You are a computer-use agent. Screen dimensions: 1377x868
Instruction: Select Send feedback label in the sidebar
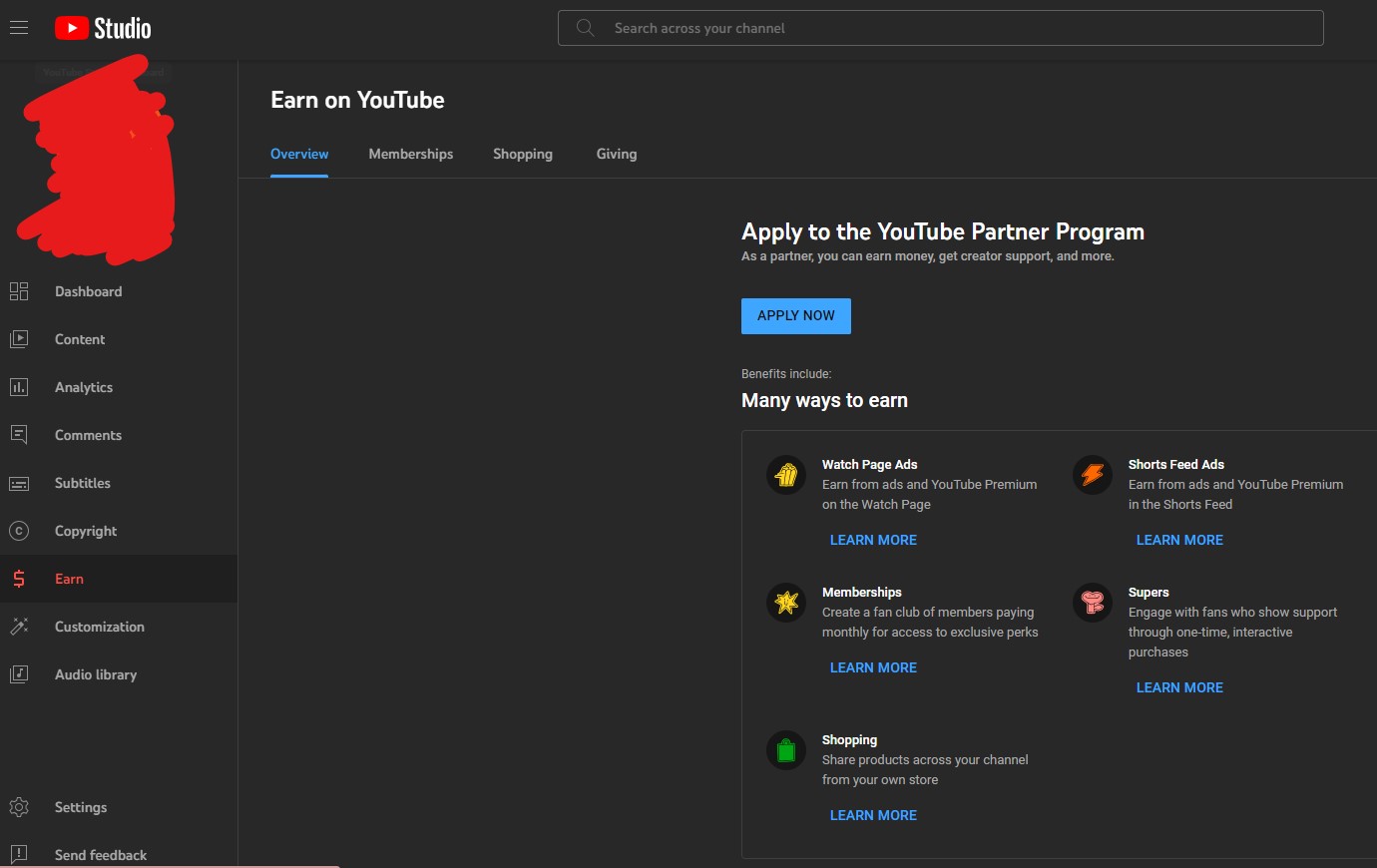[x=101, y=855]
